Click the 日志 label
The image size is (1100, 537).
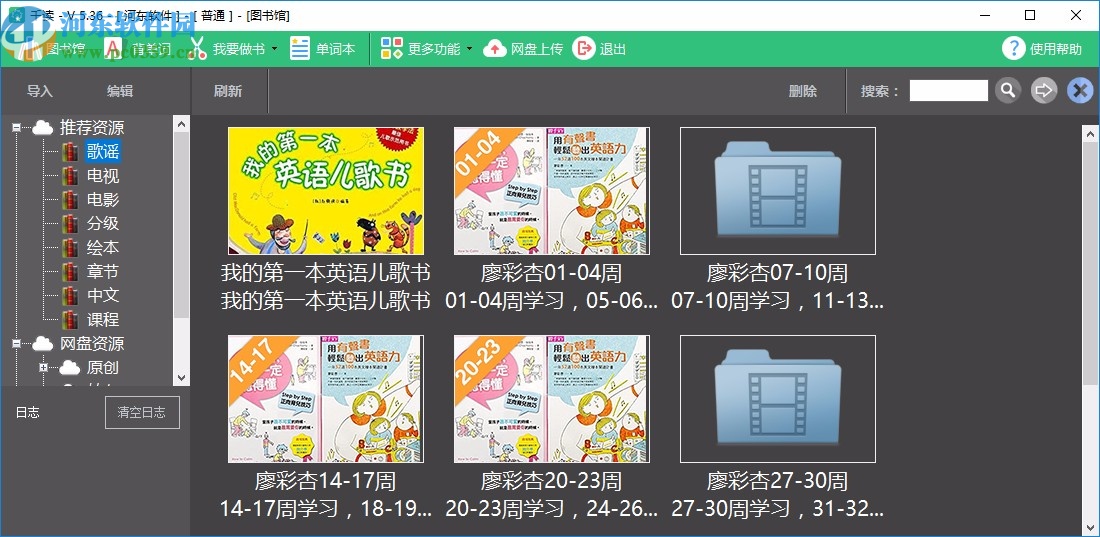(28, 413)
